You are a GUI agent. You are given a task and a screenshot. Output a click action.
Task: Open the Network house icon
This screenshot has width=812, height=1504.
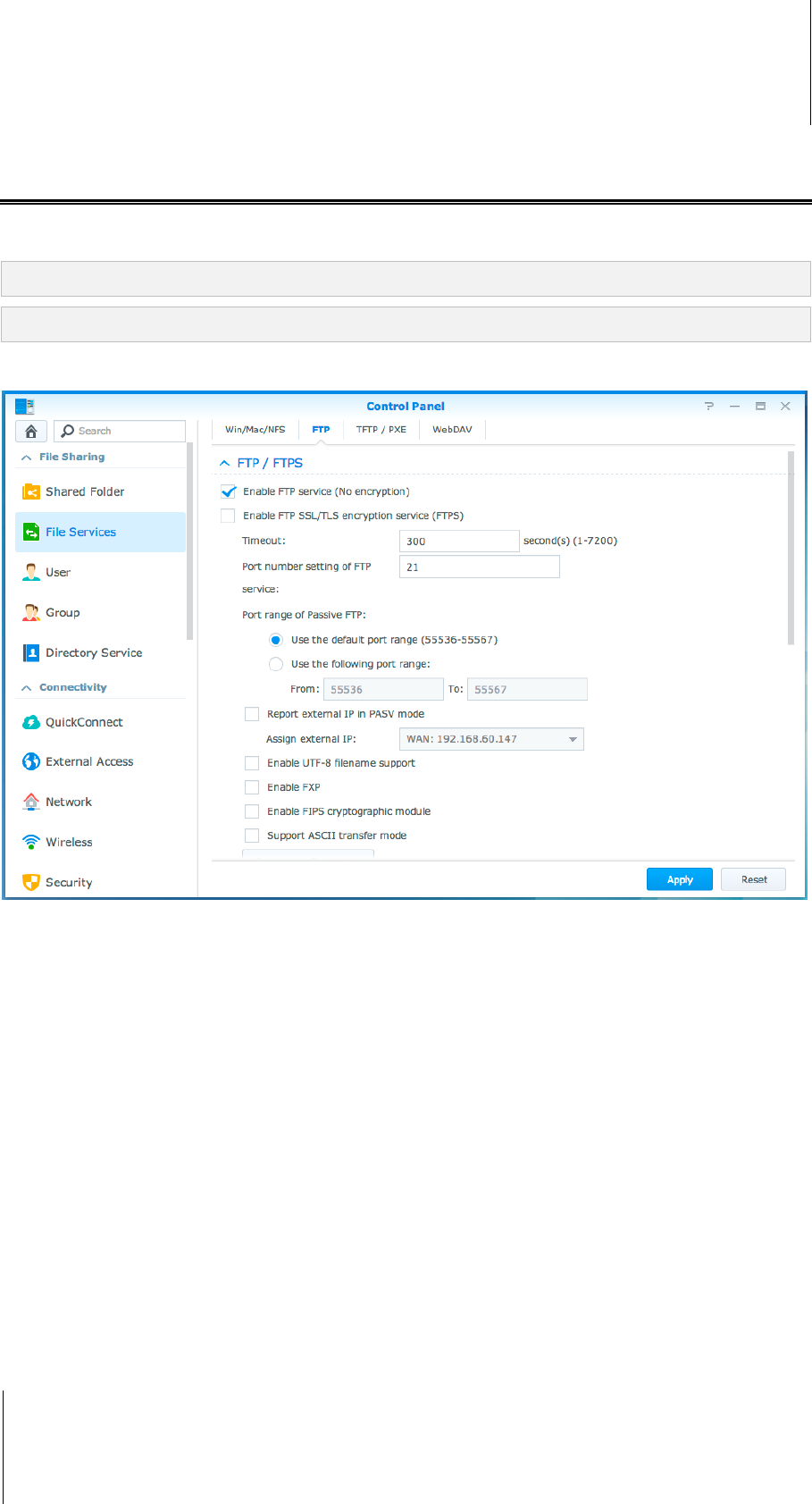click(x=31, y=802)
